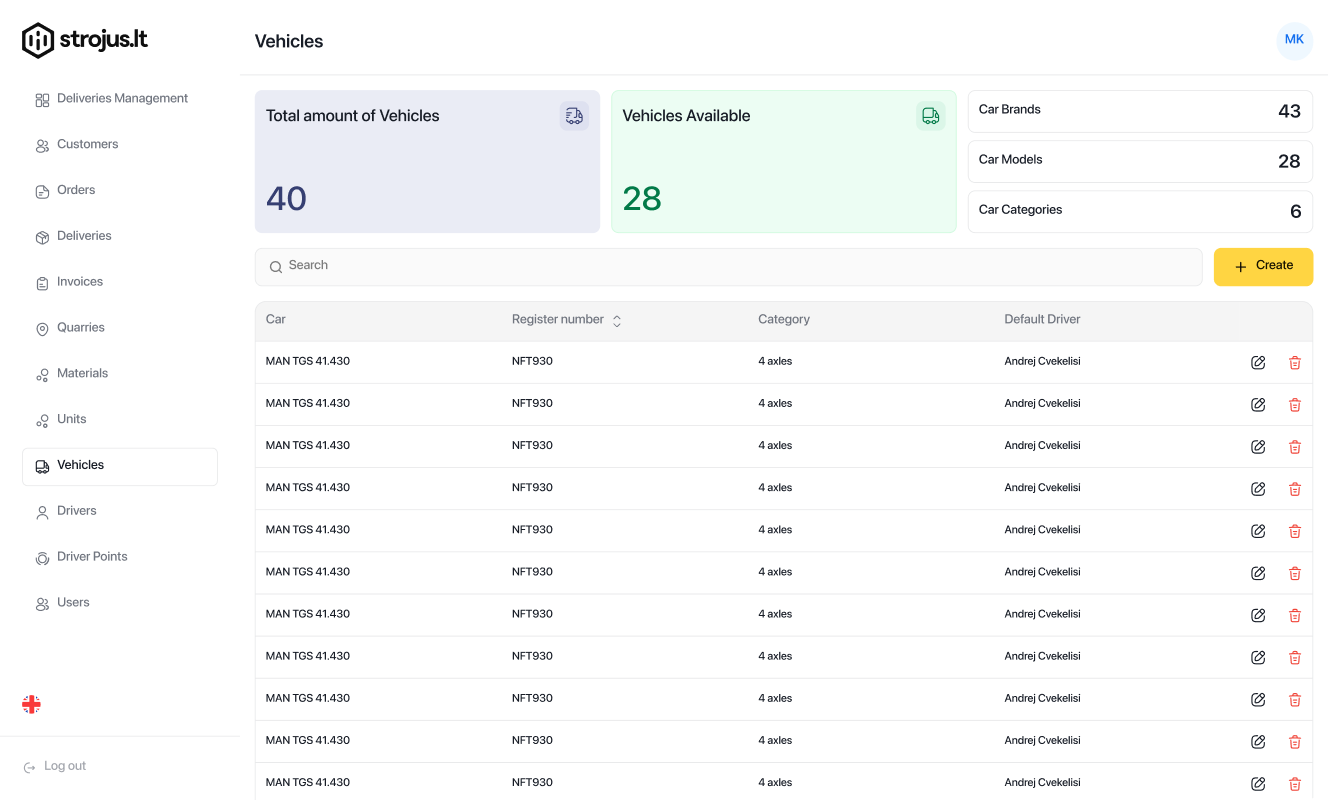
Task: Click the magnifier icon in search bar
Action: [276, 267]
